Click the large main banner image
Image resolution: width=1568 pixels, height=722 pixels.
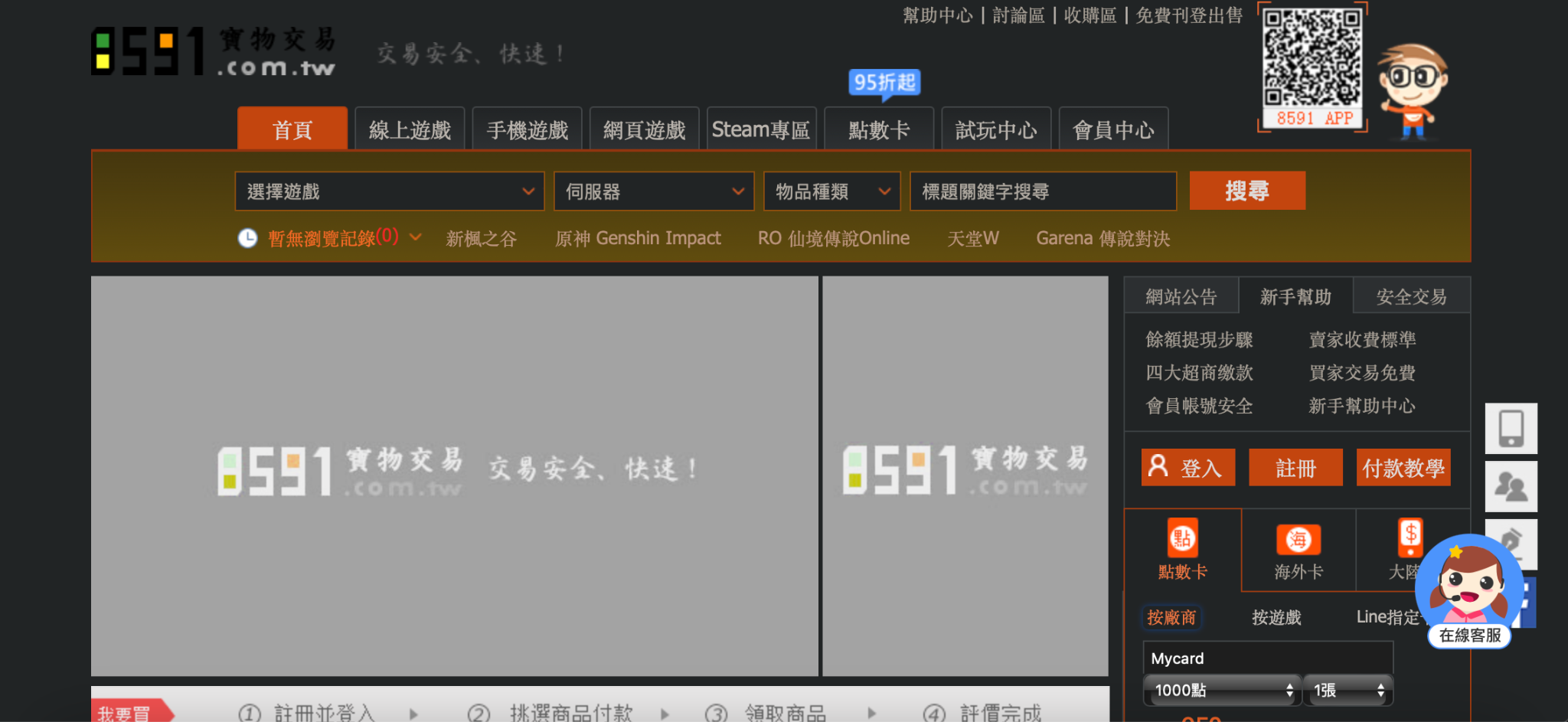click(x=455, y=475)
